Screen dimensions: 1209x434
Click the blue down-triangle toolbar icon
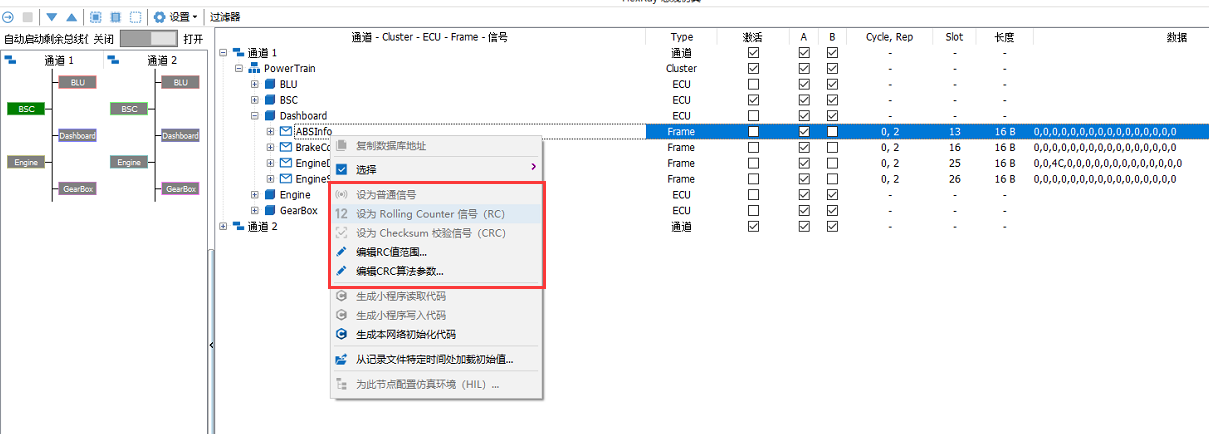pyautogui.click(x=52, y=17)
